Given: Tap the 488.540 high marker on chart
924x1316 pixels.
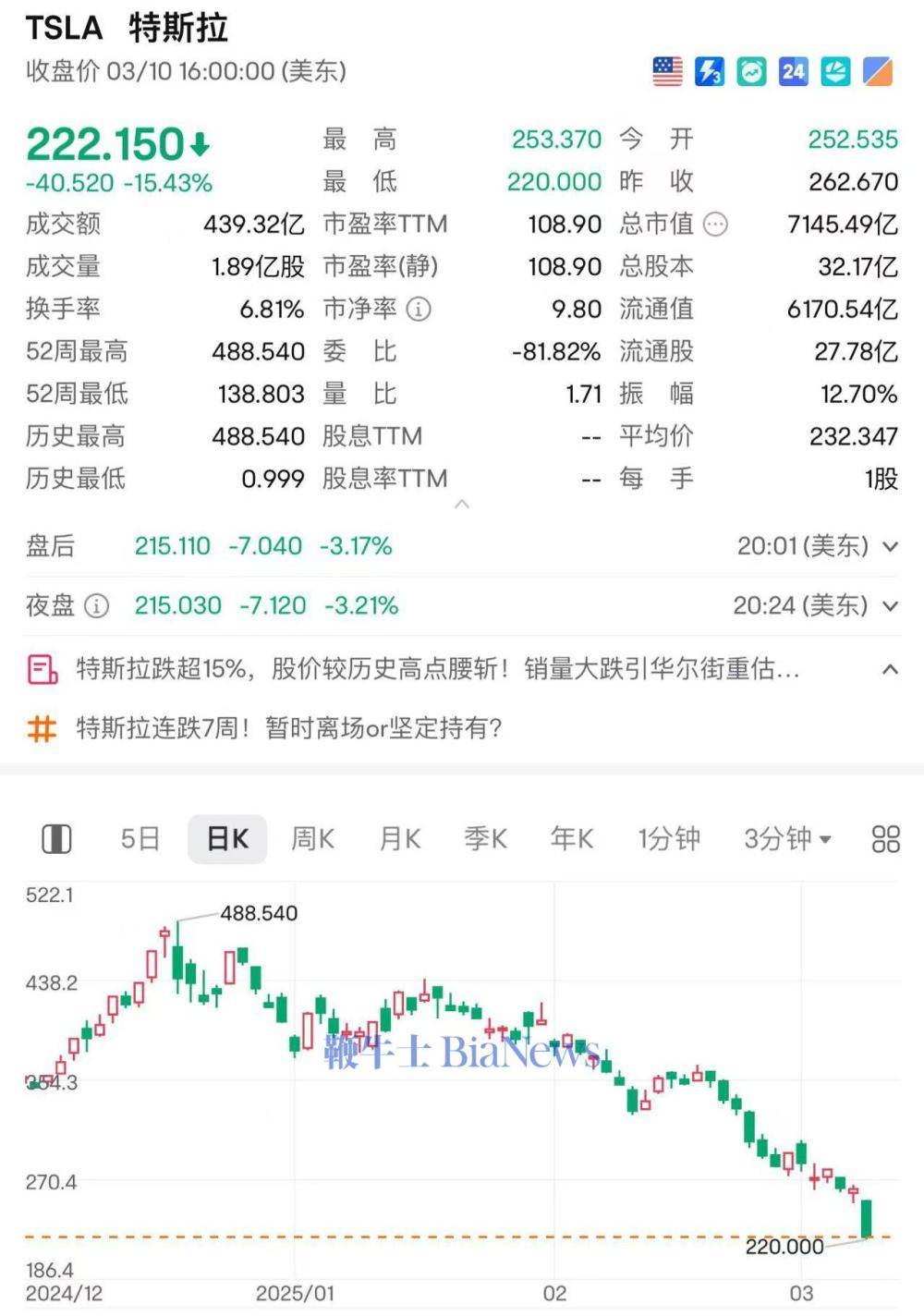Looking at the screenshot, I should coord(259,914).
